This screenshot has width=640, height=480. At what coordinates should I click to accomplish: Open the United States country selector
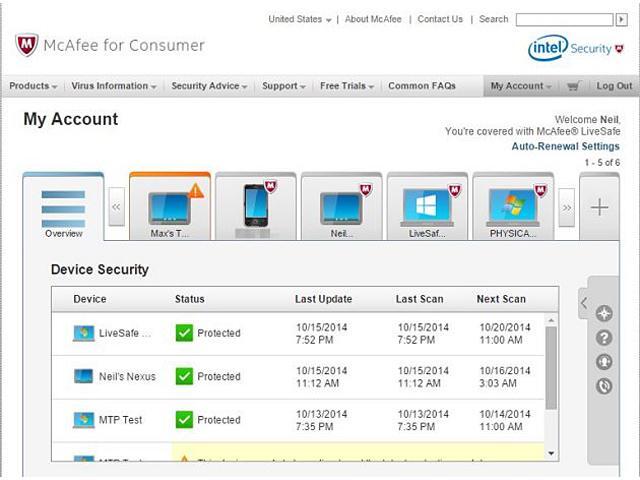[x=300, y=19]
